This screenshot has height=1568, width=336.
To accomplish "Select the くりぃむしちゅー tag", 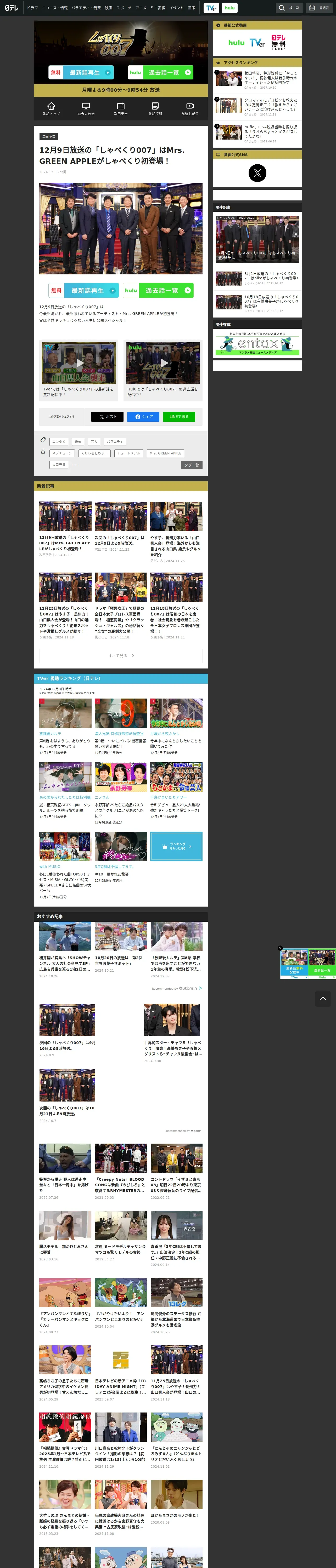I will [x=94, y=453].
